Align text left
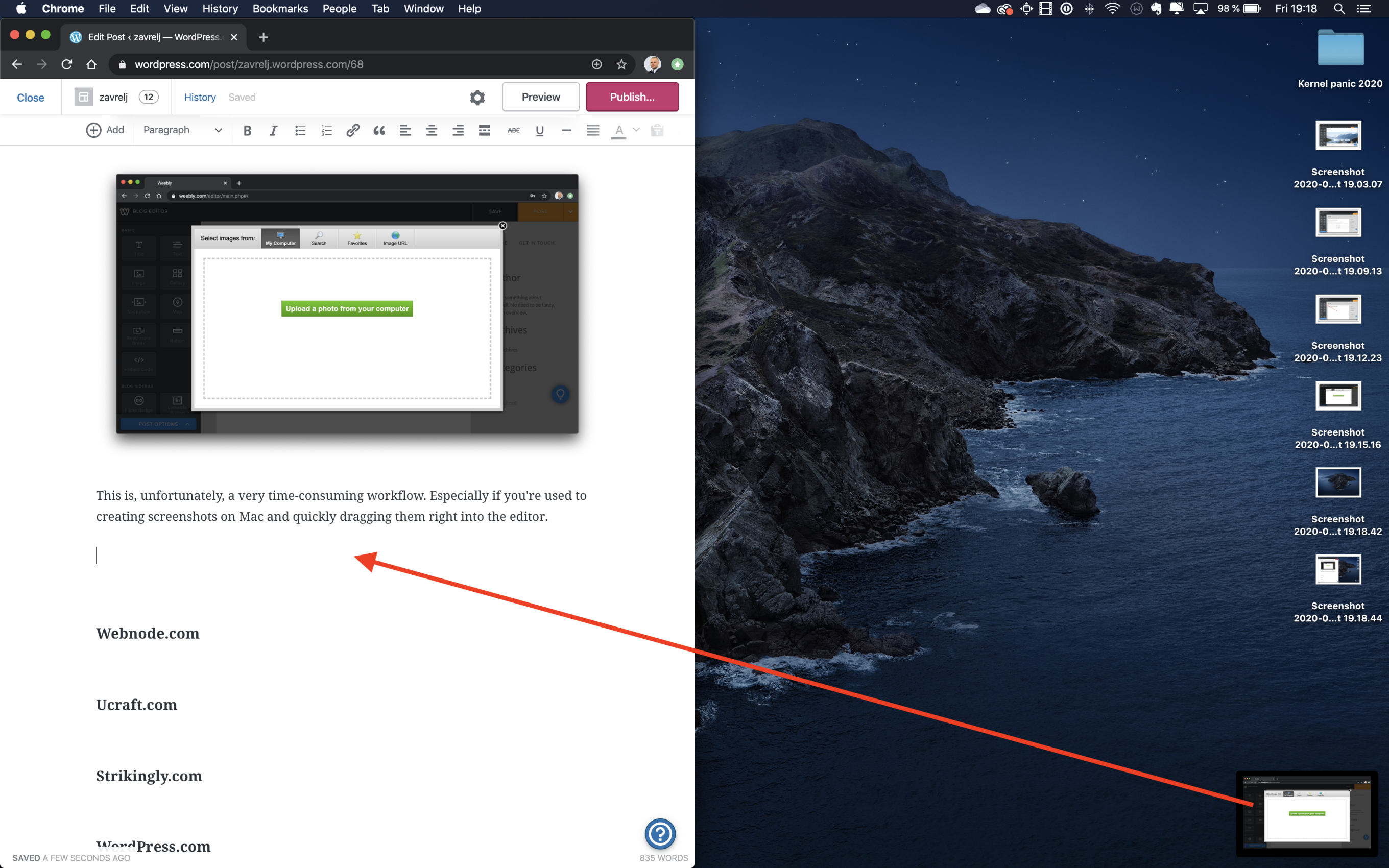The image size is (1389, 868). click(405, 130)
